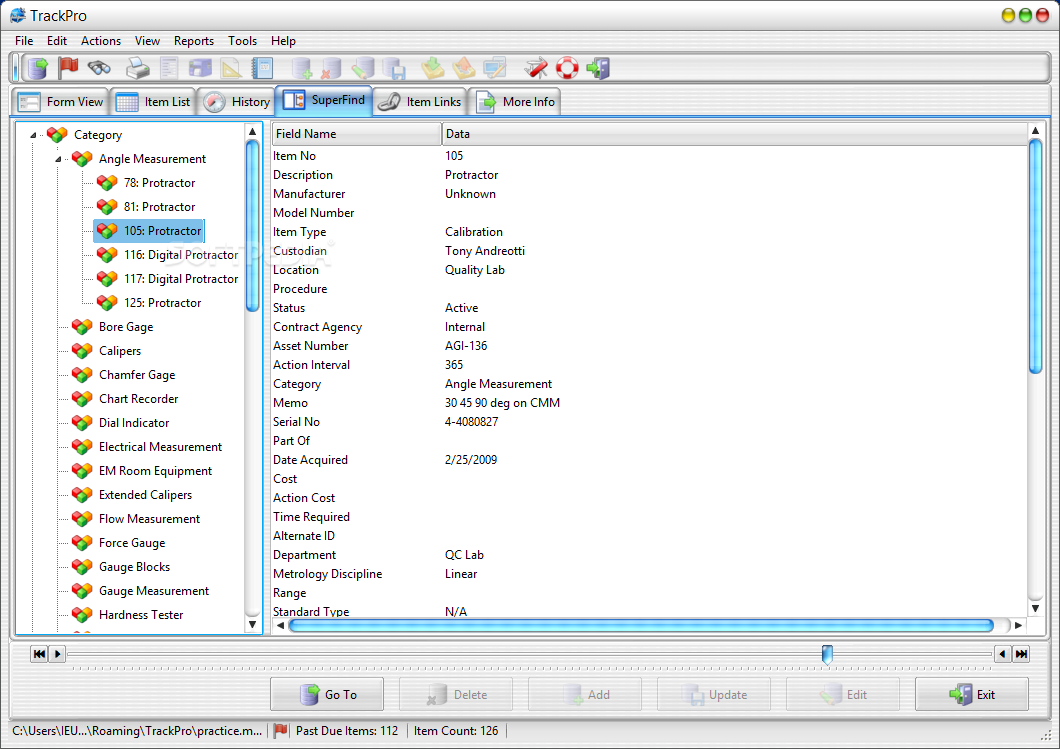Click the exit door toolbar icon

[x=598, y=68]
